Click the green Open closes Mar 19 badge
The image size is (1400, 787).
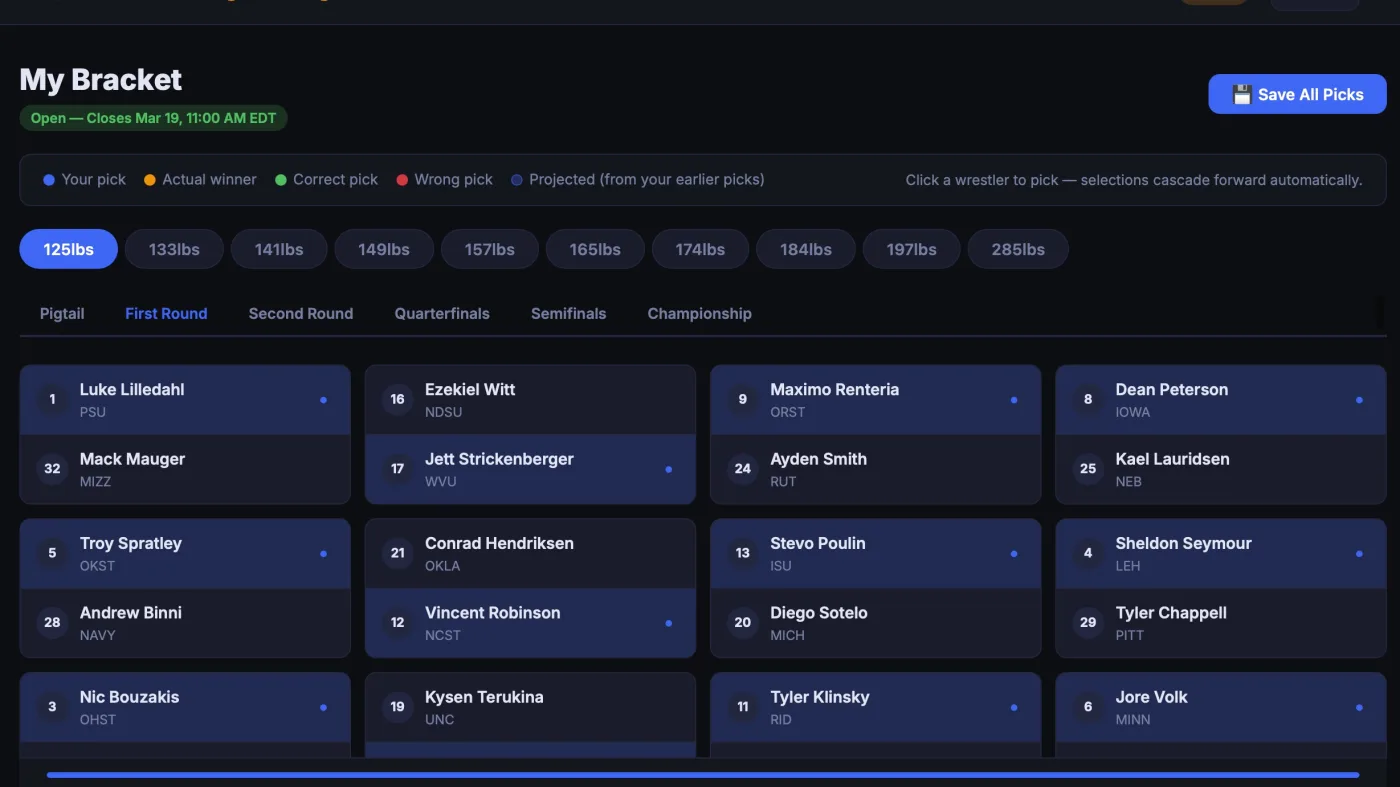[153, 118]
